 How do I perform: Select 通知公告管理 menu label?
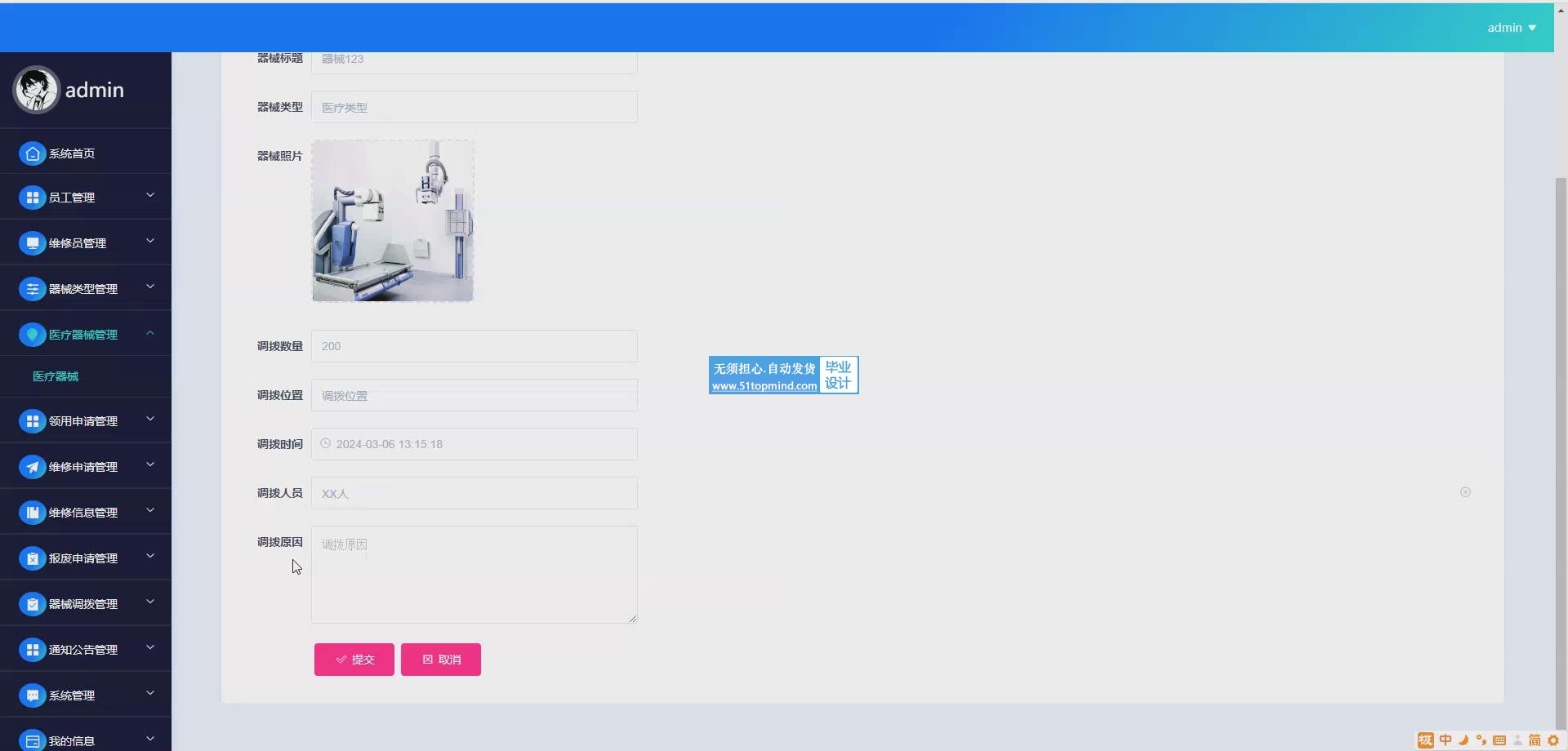pyautogui.click(x=83, y=650)
